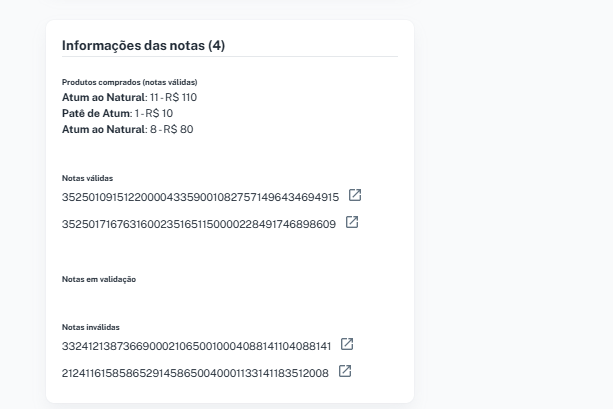Open external link for invalid note ending 4088141

pyautogui.click(x=347, y=344)
